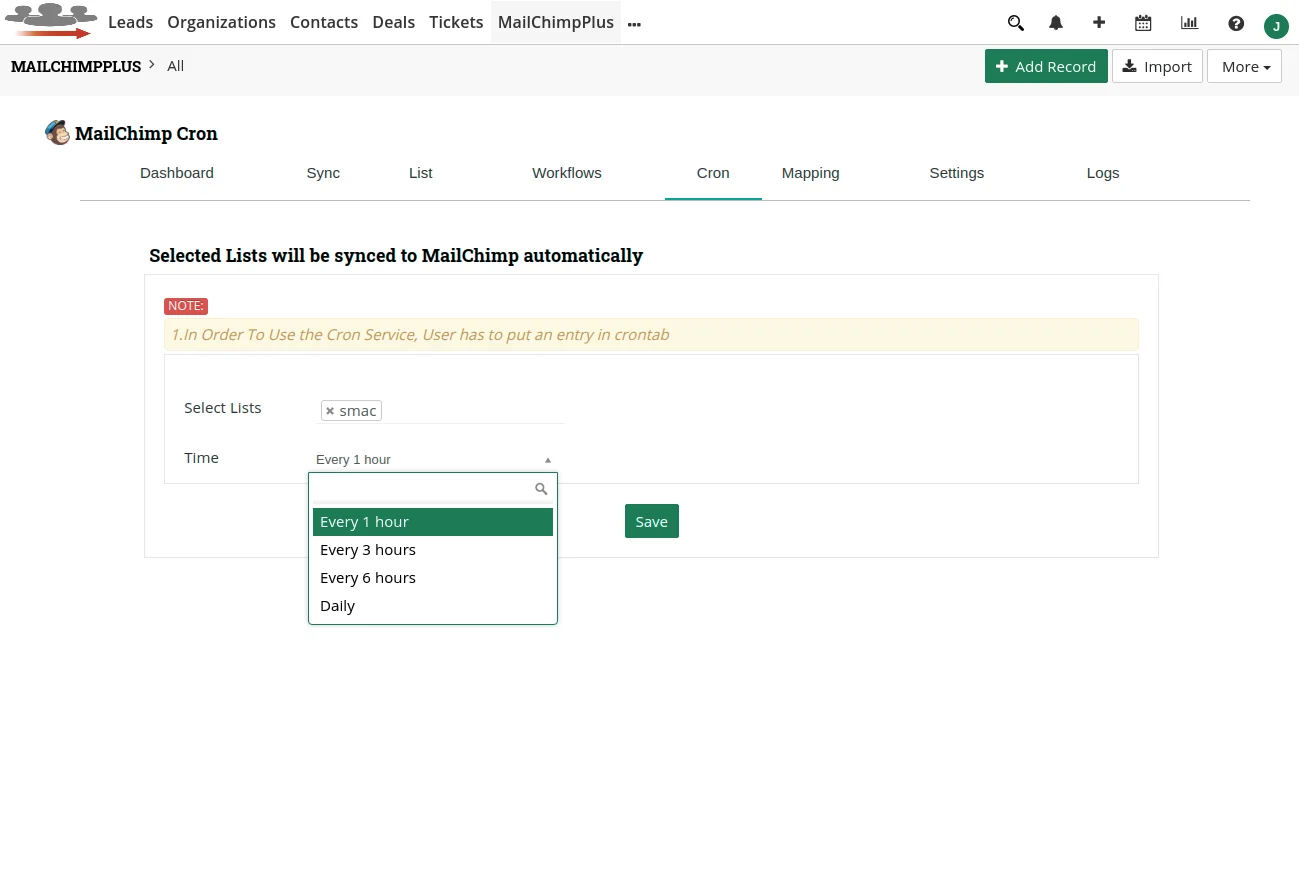Open the calendar icon
This screenshot has width=1299, height=872.
1143,22
